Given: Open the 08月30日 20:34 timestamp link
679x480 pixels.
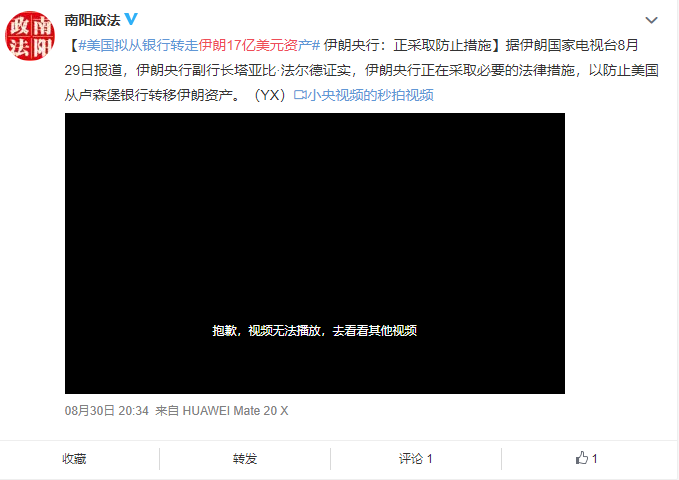Looking at the screenshot, I should (107, 411).
